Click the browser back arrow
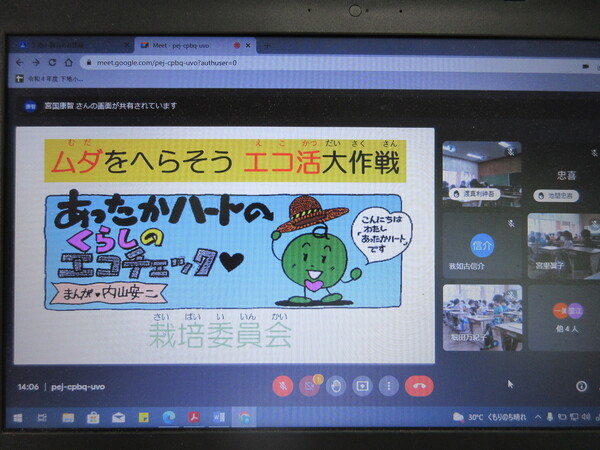600x450 pixels. click(21, 62)
